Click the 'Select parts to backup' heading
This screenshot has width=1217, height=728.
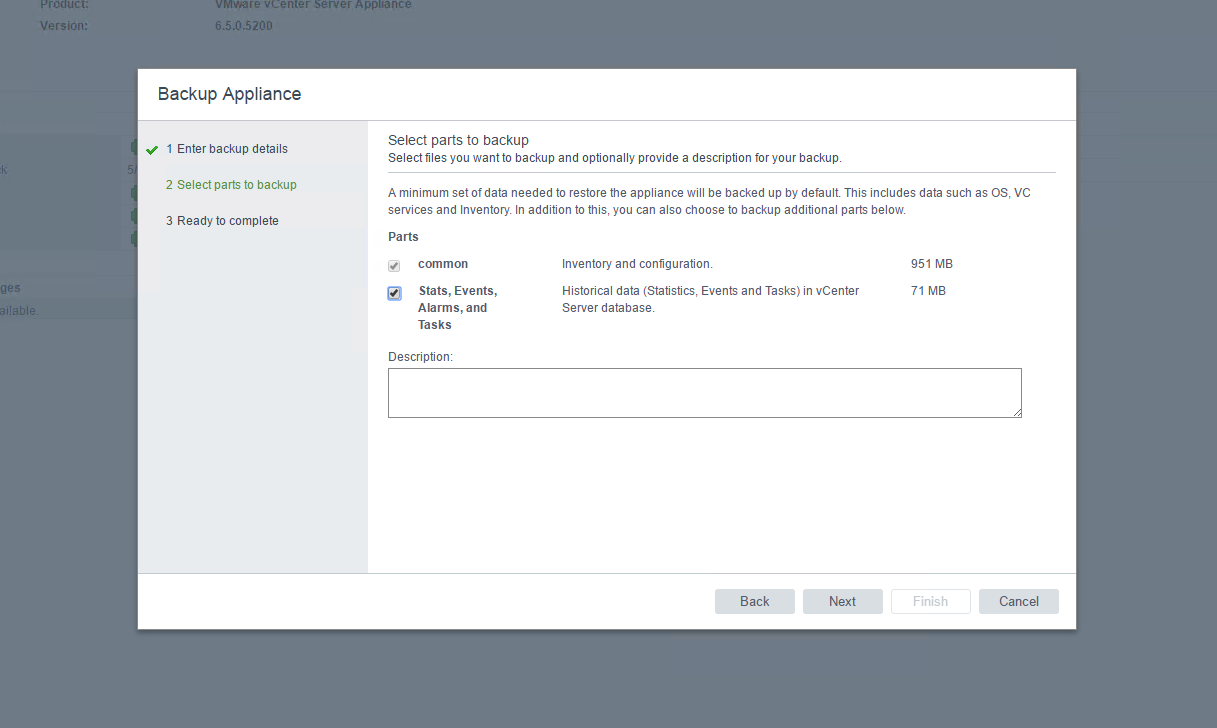(458, 140)
